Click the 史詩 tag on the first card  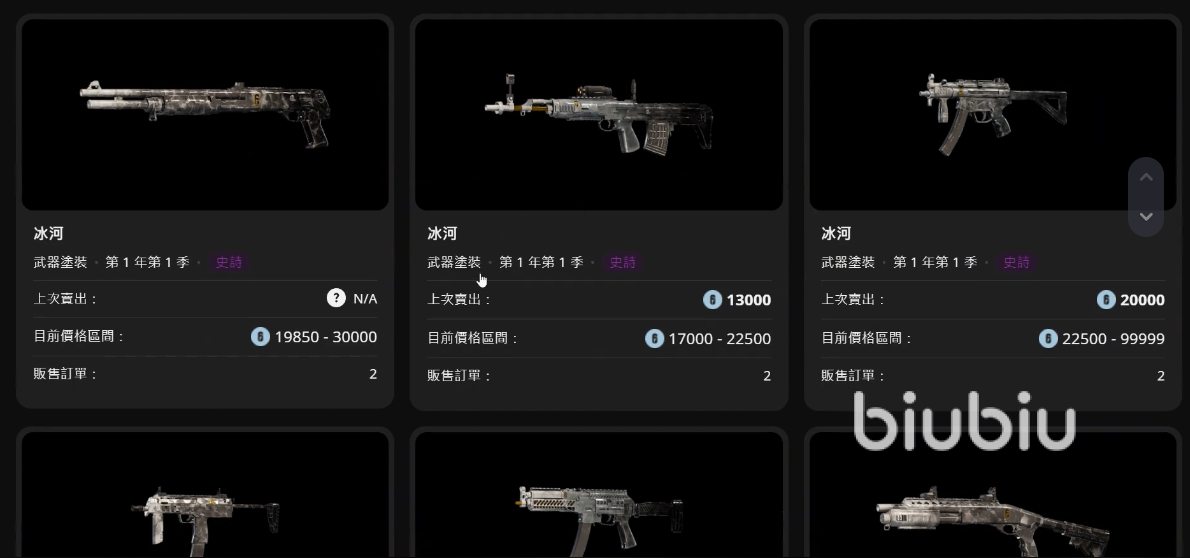click(x=228, y=263)
